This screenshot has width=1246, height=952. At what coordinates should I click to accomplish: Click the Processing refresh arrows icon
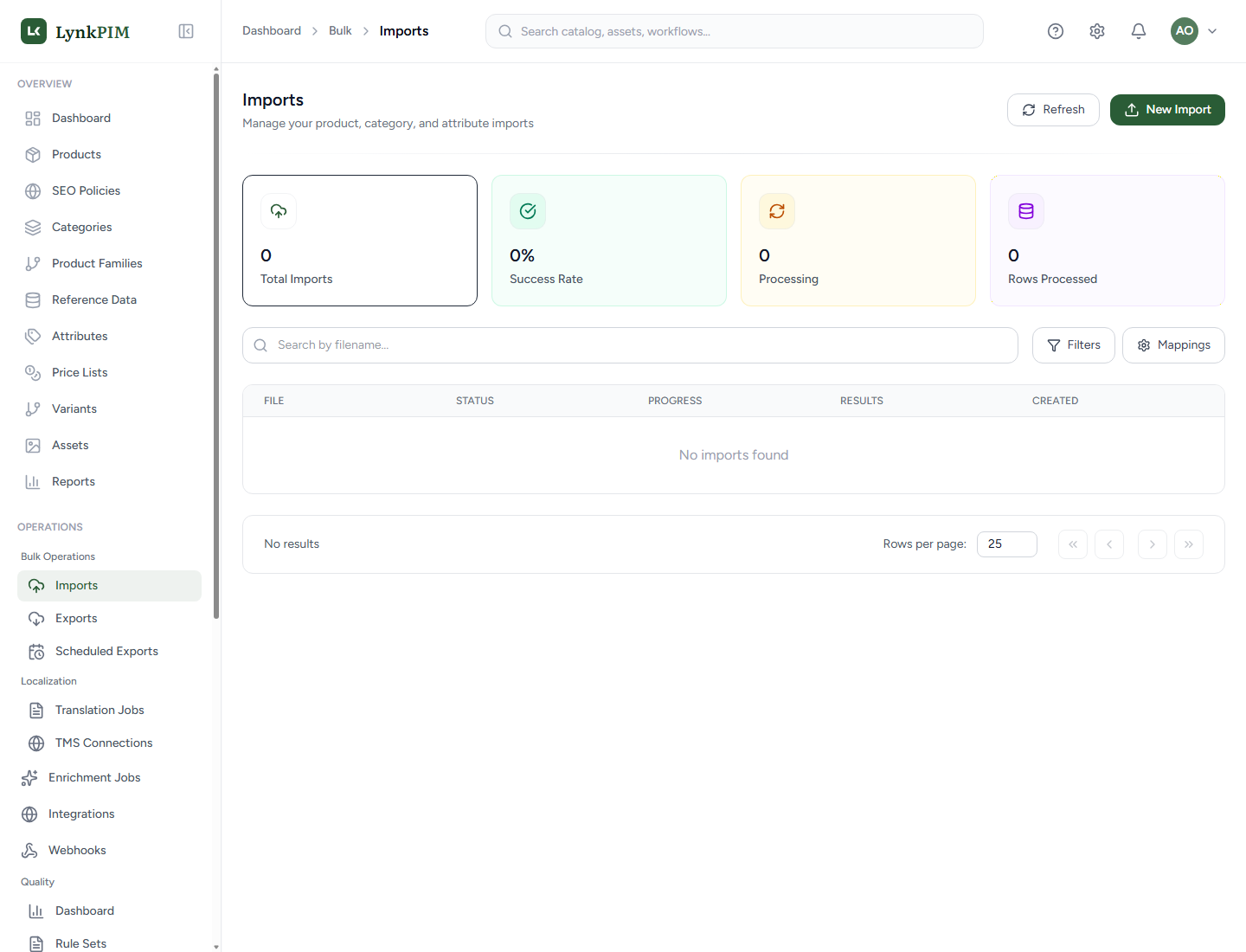tap(777, 211)
